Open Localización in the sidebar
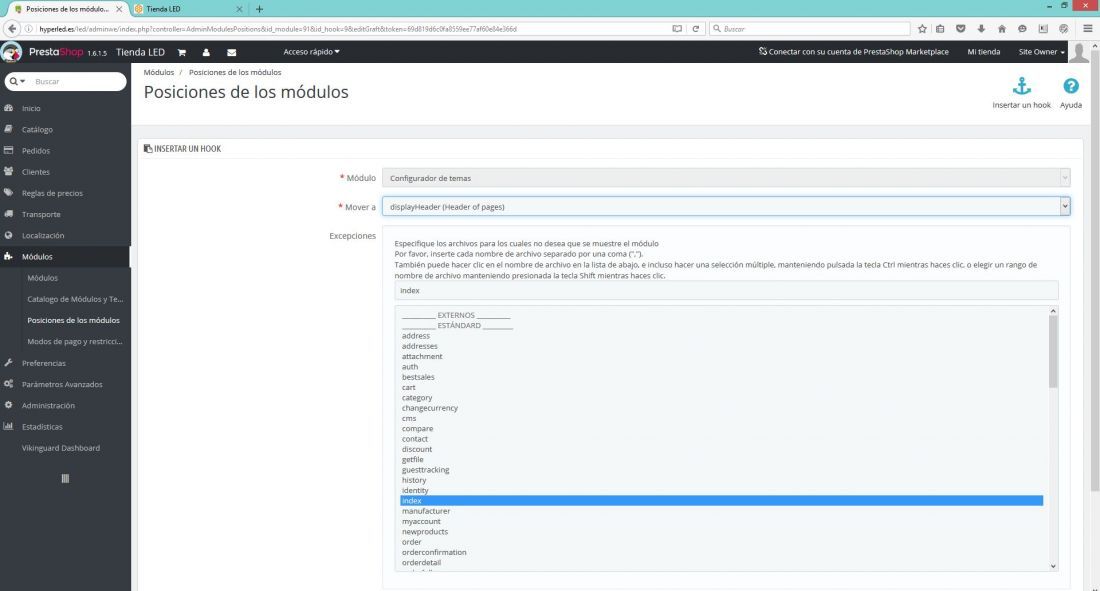The height and width of the screenshot is (591, 1100). (43, 236)
